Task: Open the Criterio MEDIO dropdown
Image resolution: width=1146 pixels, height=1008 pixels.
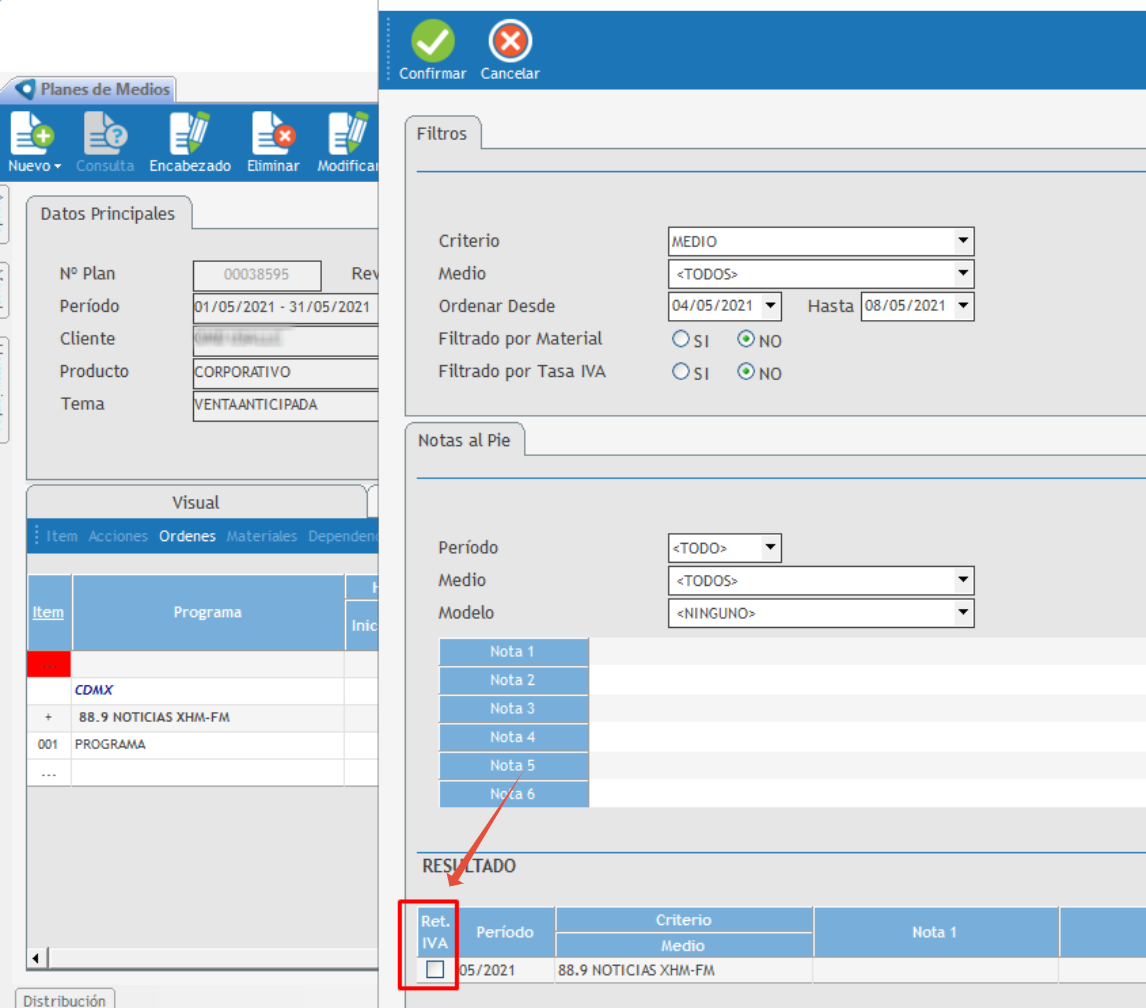Action: coord(963,240)
